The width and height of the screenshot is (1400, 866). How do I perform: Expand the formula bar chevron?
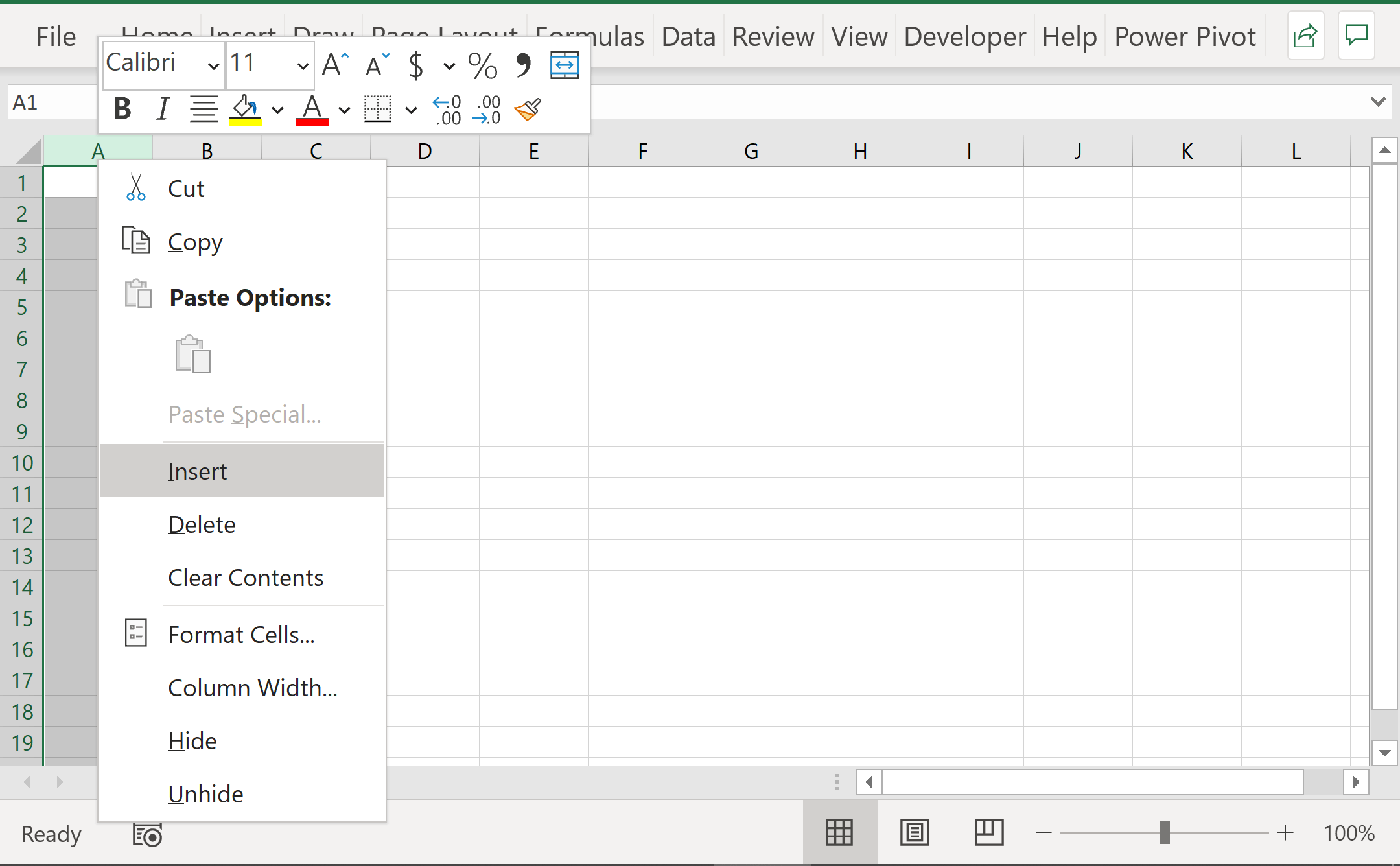click(1378, 102)
